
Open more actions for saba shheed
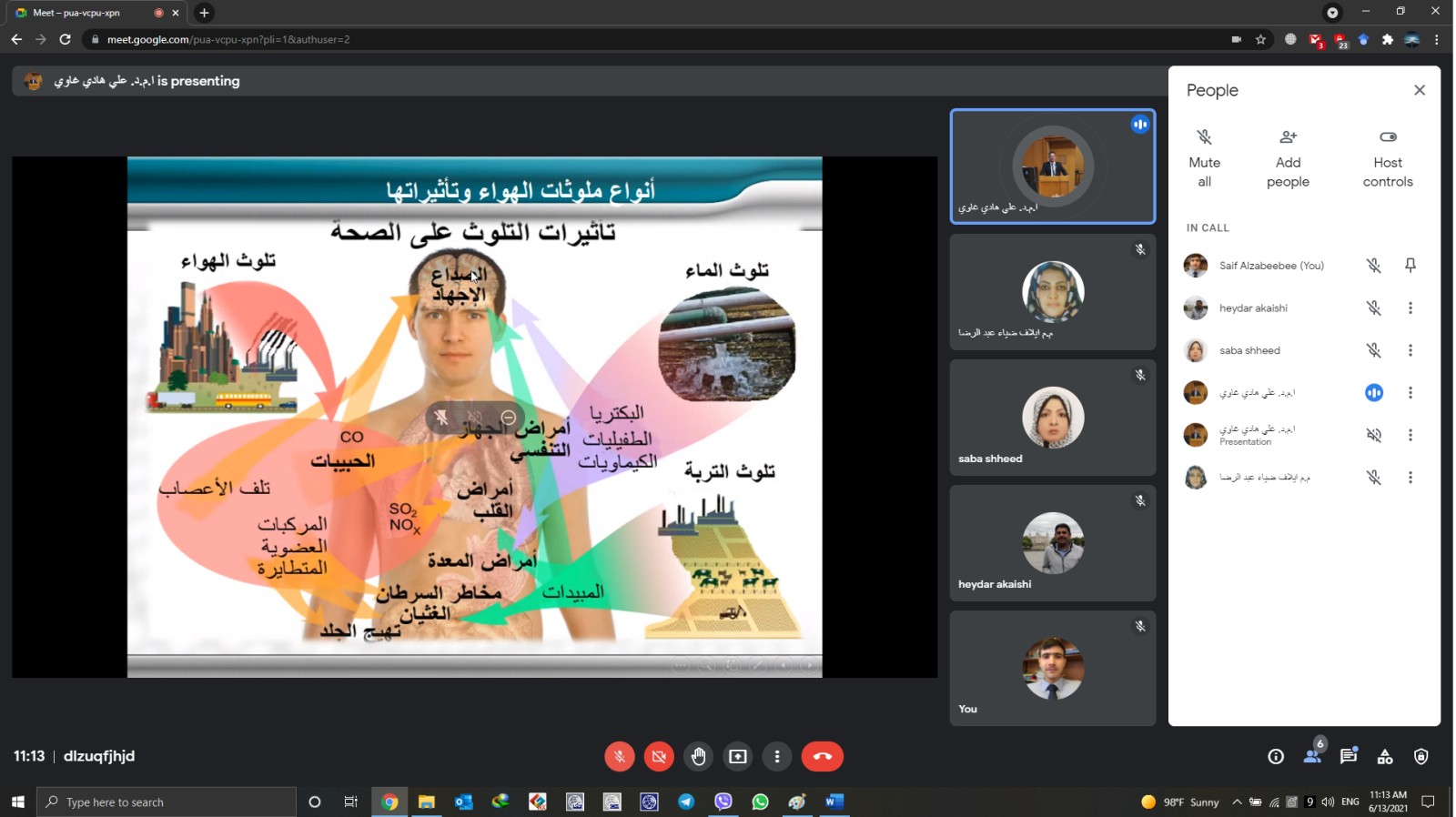pyautogui.click(x=1410, y=350)
